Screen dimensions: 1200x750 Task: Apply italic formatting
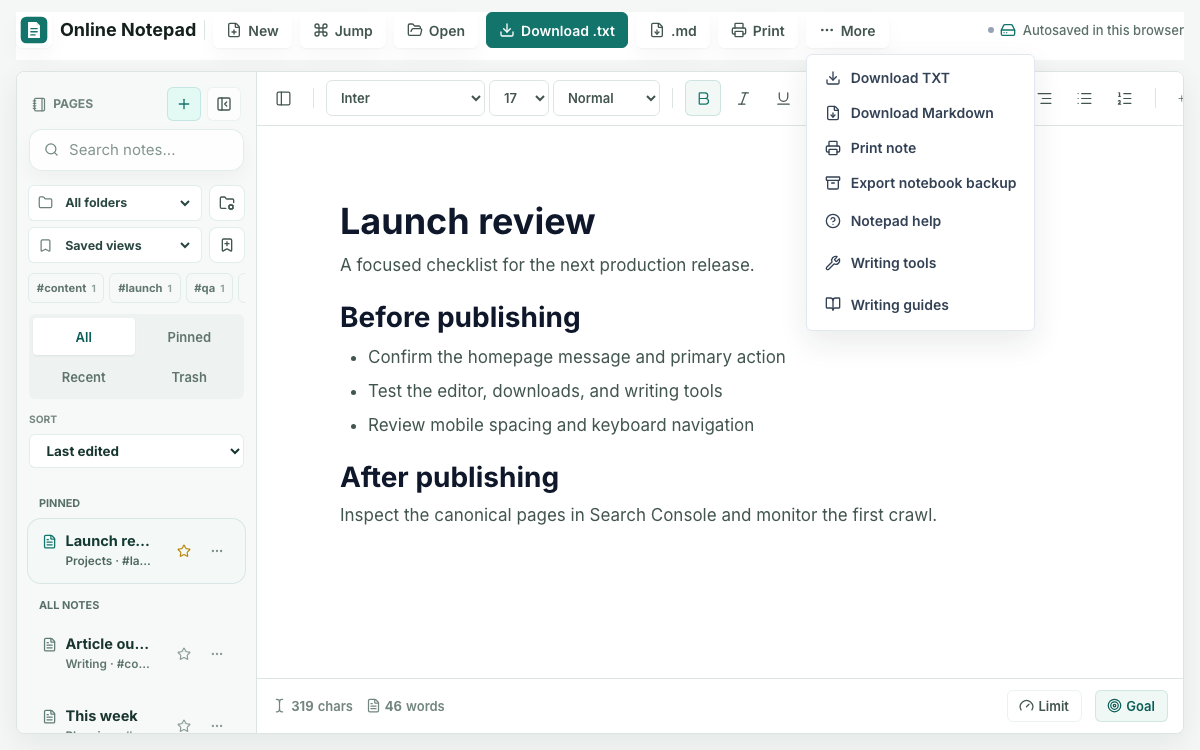pyautogui.click(x=743, y=98)
